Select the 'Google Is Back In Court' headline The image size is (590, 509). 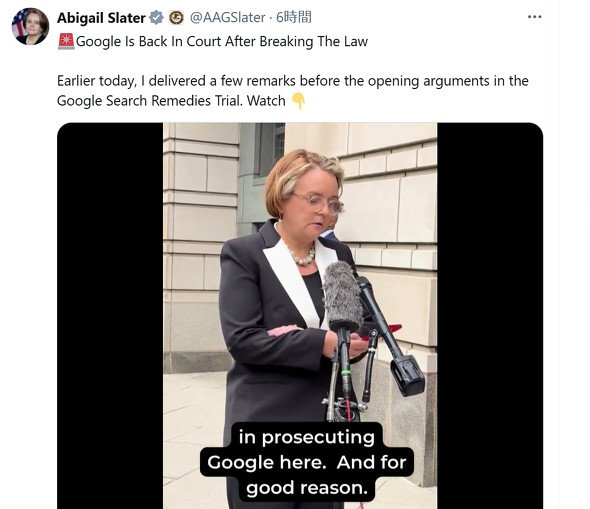coord(222,41)
